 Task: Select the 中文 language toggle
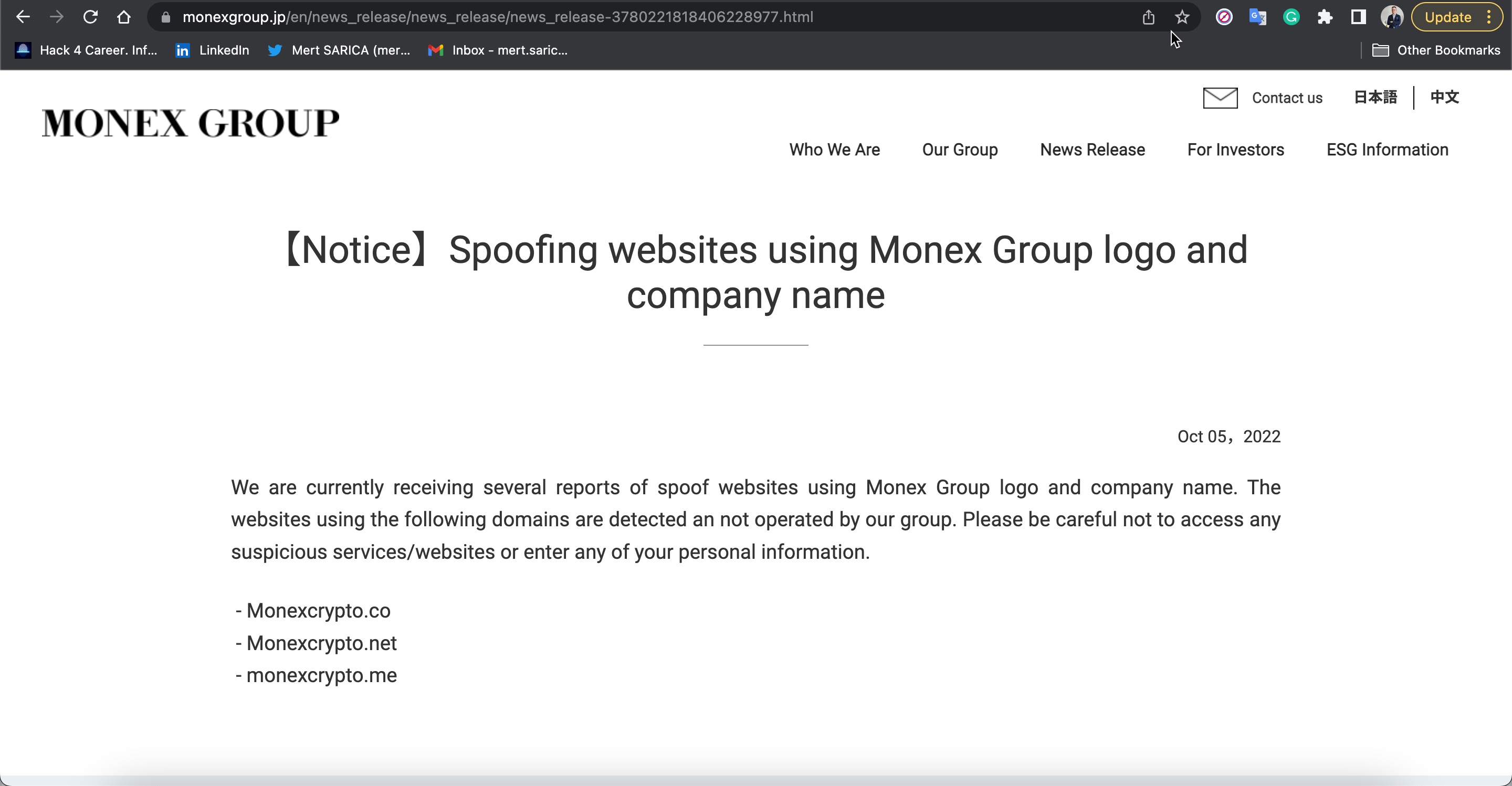[1445, 97]
